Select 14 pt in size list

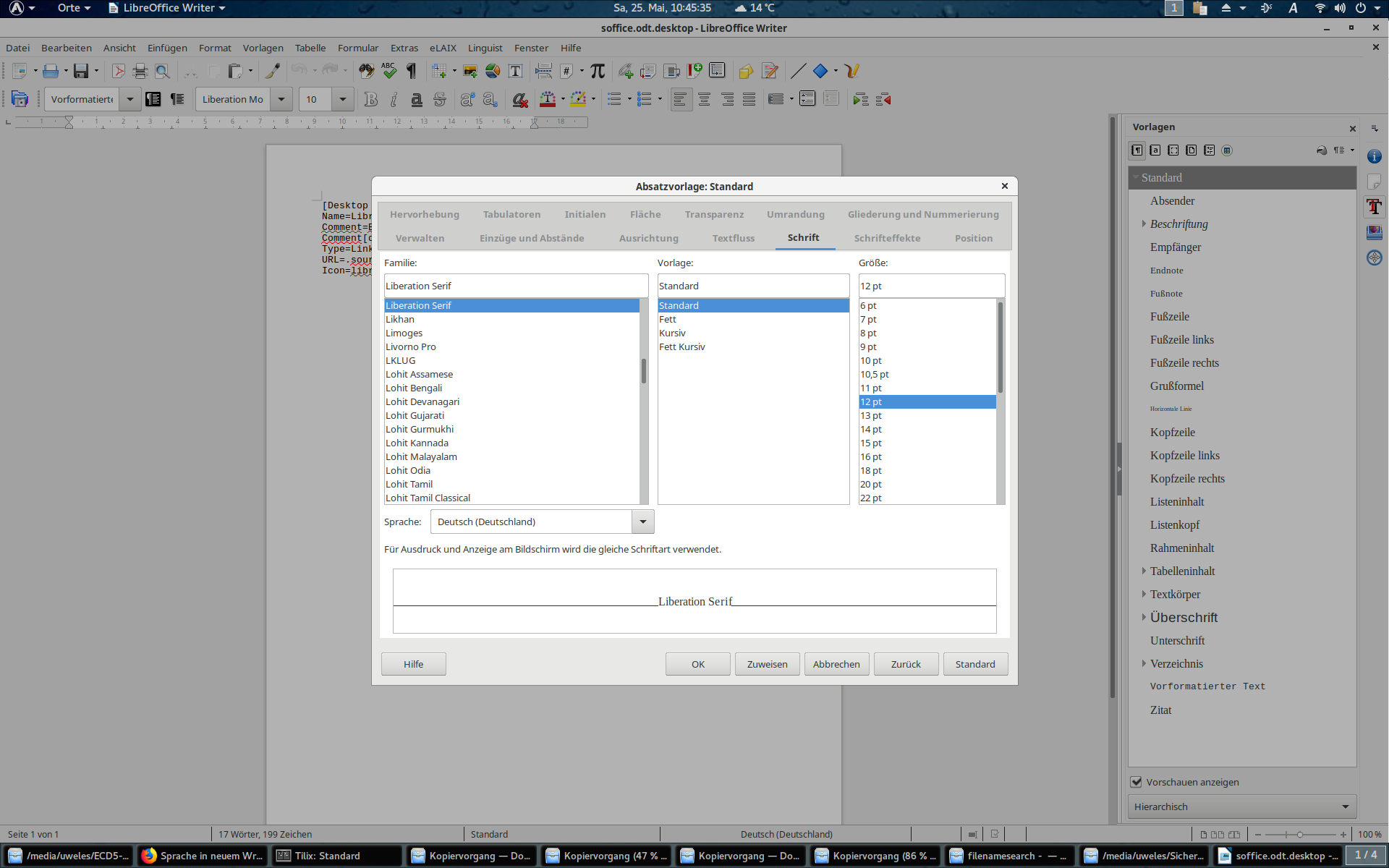click(x=927, y=429)
